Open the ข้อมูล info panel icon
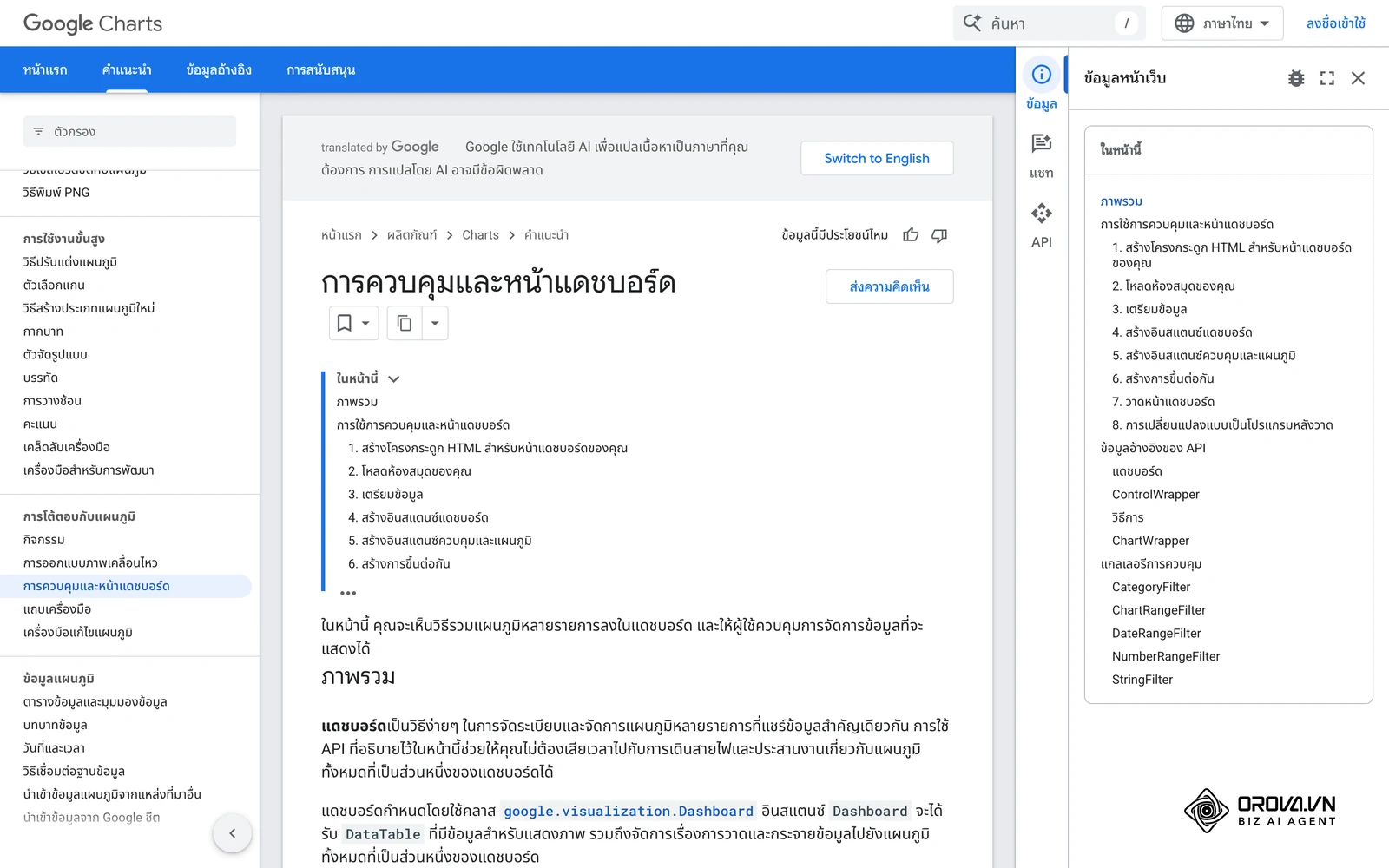Image resolution: width=1389 pixels, height=868 pixels. click(1042, 75)
